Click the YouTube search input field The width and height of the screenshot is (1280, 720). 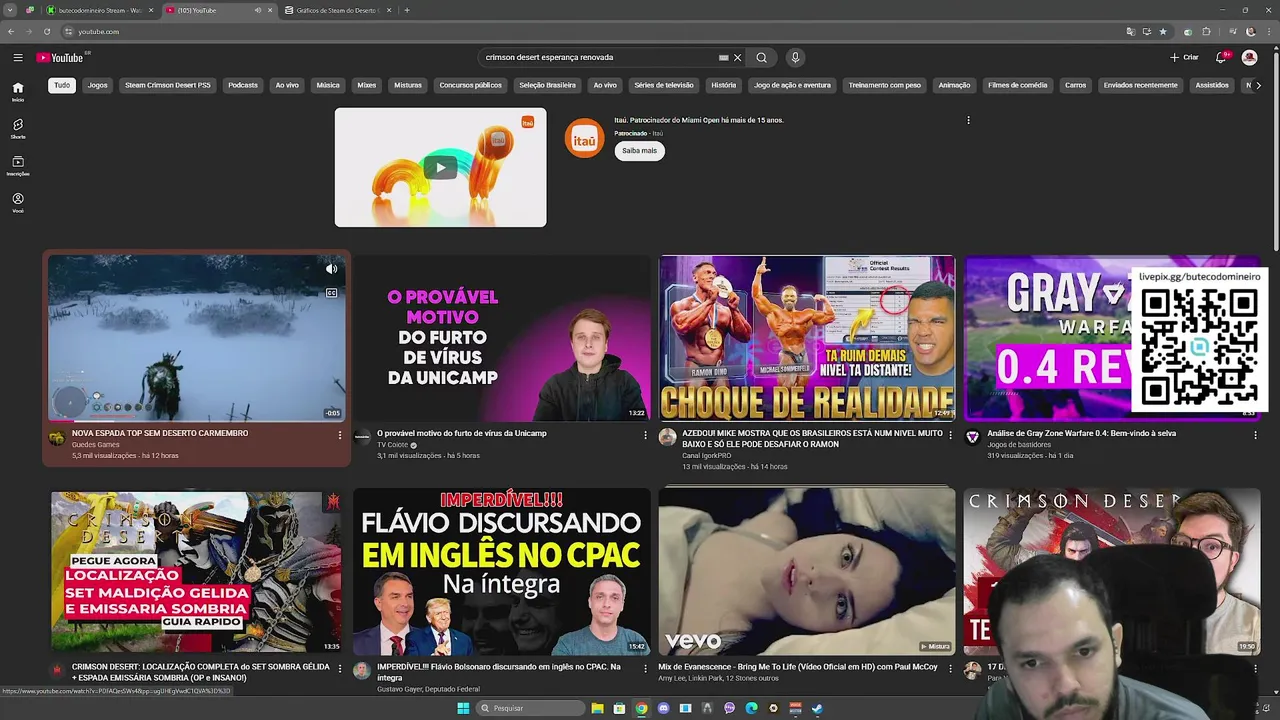click(x=600, y=57)
